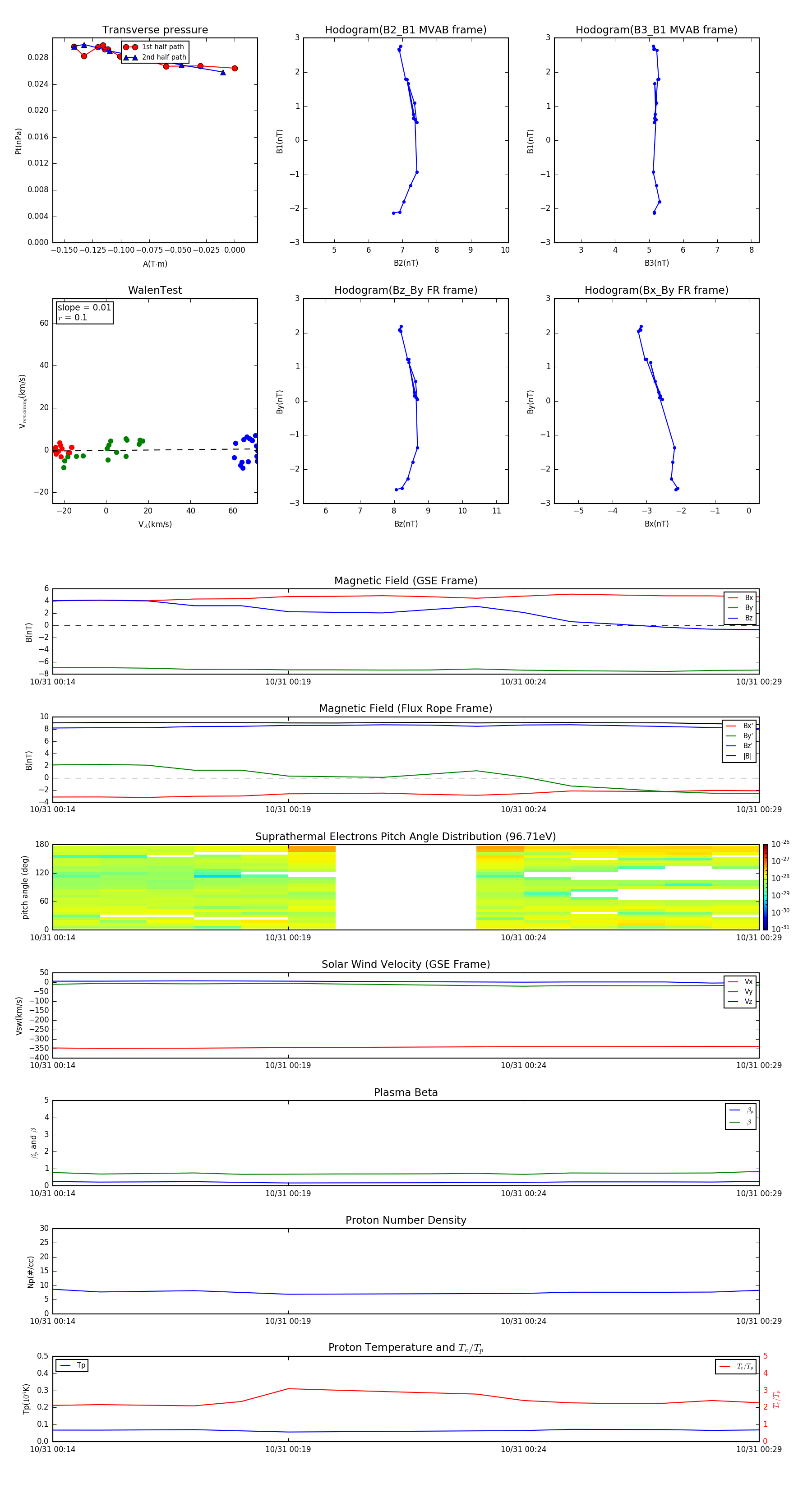
Task: Select the Bz' legend entry in Flux Rope plot
Action: [739, 746]
